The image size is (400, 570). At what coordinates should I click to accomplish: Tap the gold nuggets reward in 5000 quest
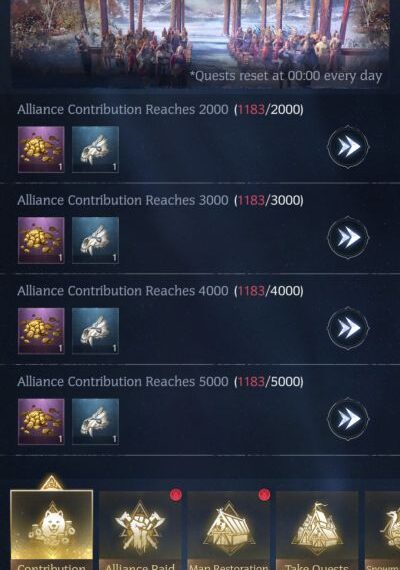[41, 422]
